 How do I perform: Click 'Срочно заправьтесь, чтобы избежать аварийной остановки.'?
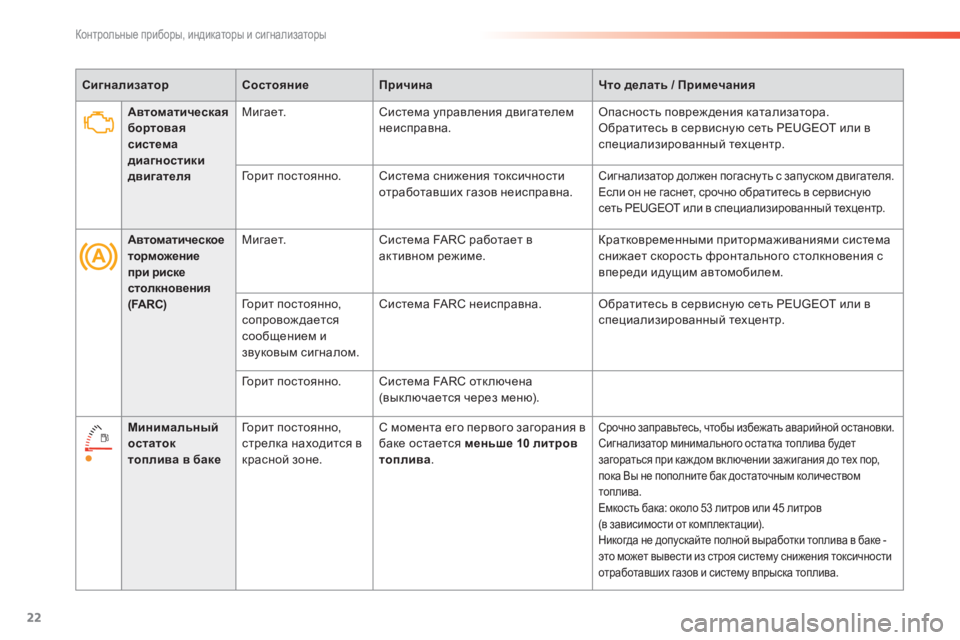[746, 427]
